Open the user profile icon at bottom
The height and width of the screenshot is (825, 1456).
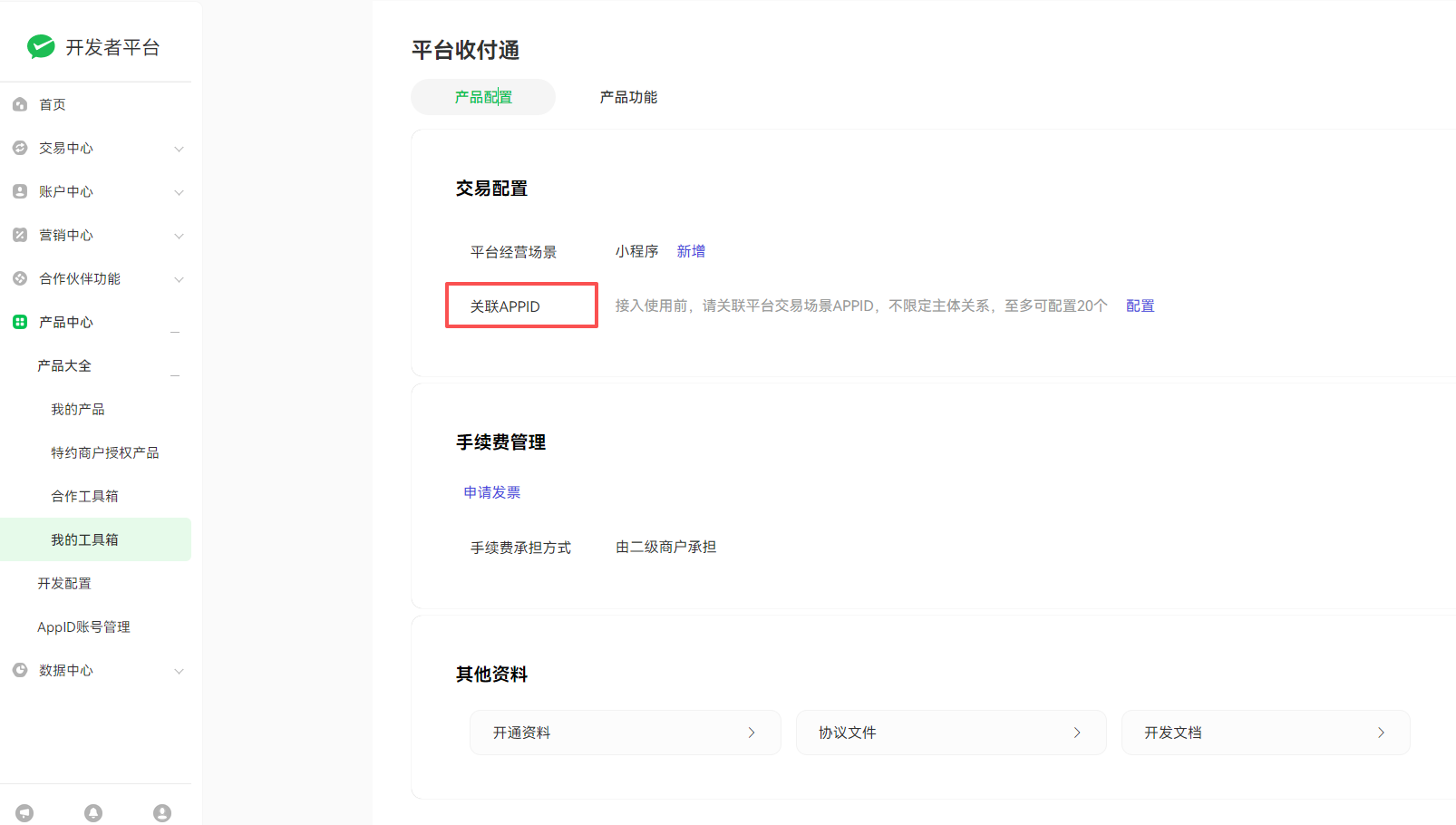tap(162, 812)
